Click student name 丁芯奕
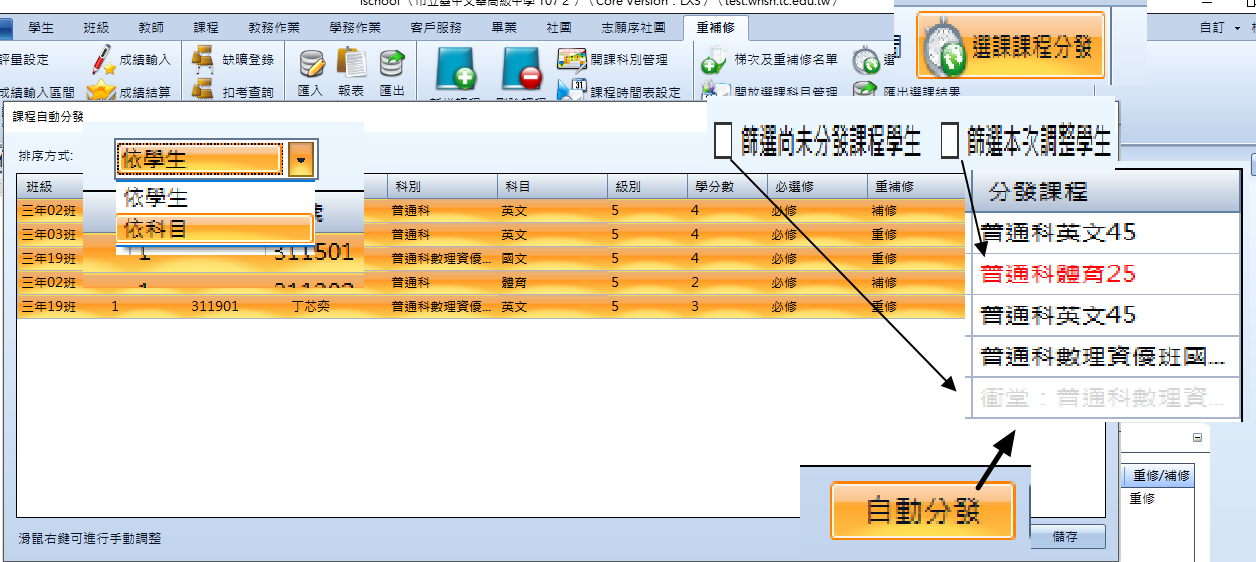The height and width of the screenshot is (562, 1256). tap(310, 306)
